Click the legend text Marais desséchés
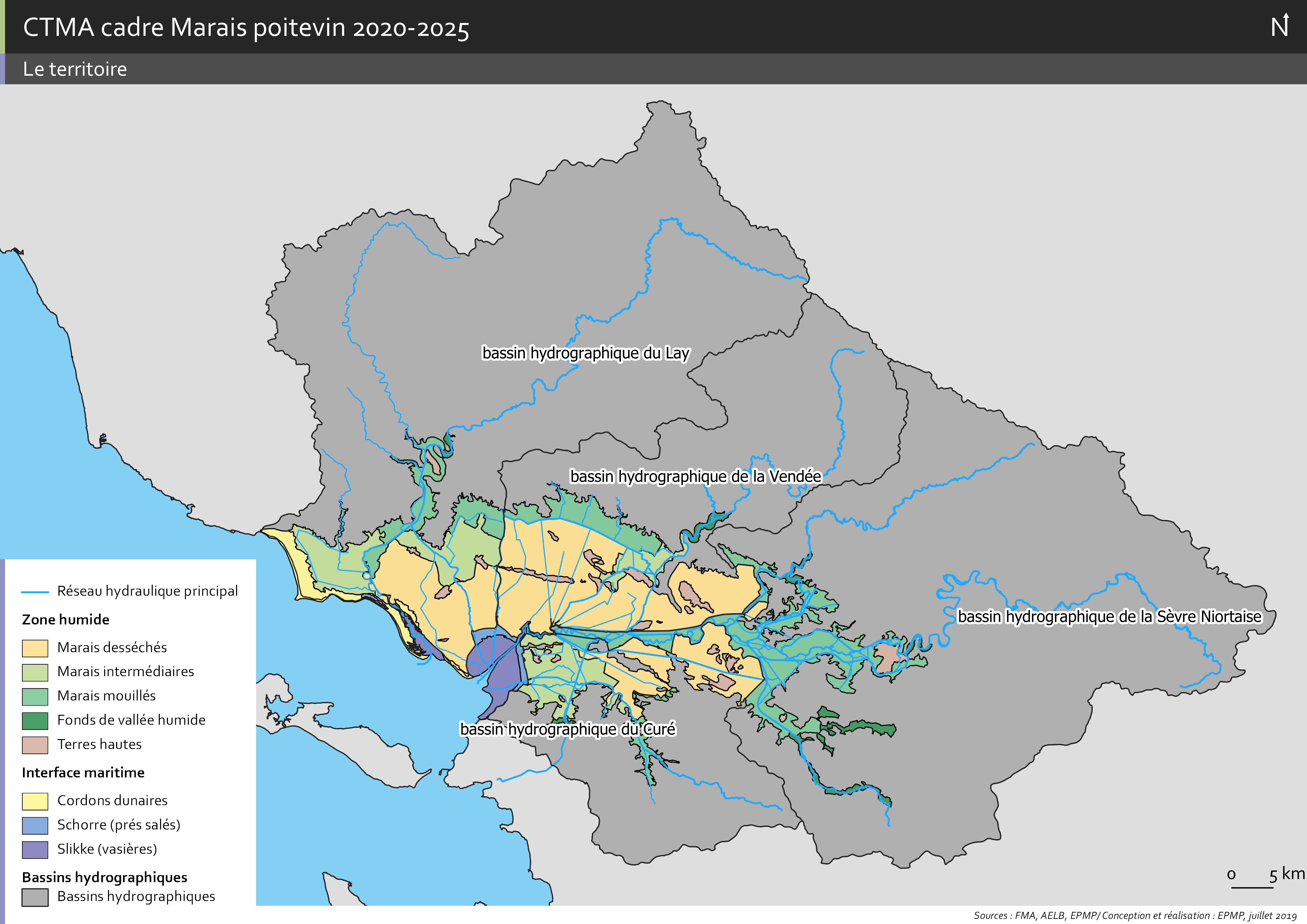Image resolution: width=1307 pixels, height=924 pixels. point(112,648)
